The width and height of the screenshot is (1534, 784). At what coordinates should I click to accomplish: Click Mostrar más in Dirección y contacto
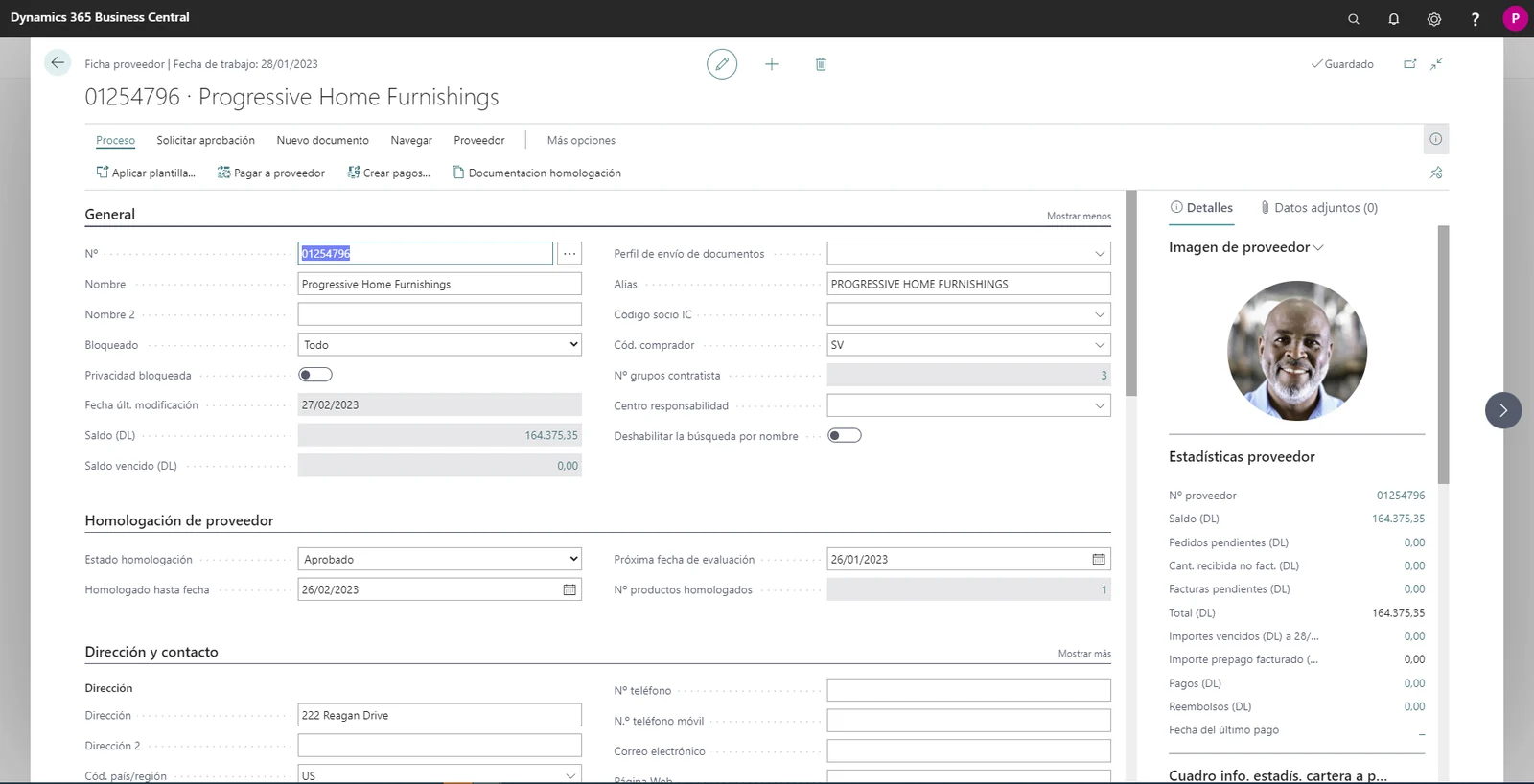(x=1084, y=654)
